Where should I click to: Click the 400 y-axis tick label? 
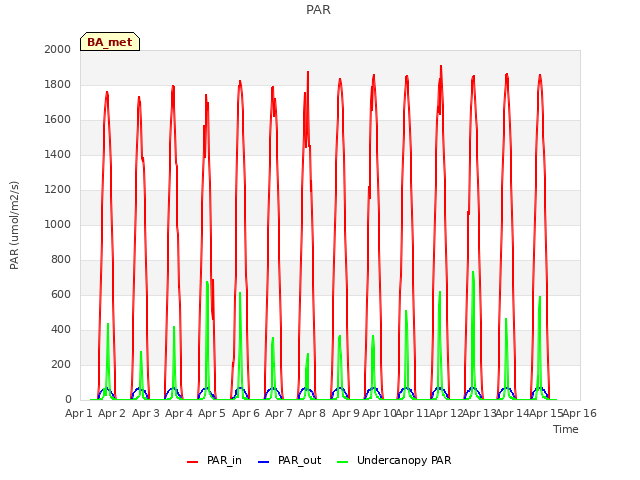point(61,330)
